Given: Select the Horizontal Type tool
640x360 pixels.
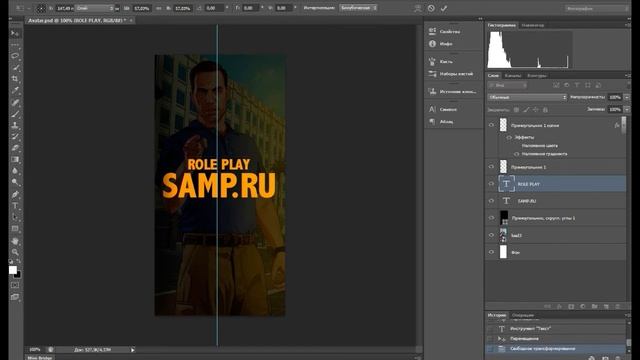Looking at the screenshot, I should pyautogui.click(x=15, y=206).
